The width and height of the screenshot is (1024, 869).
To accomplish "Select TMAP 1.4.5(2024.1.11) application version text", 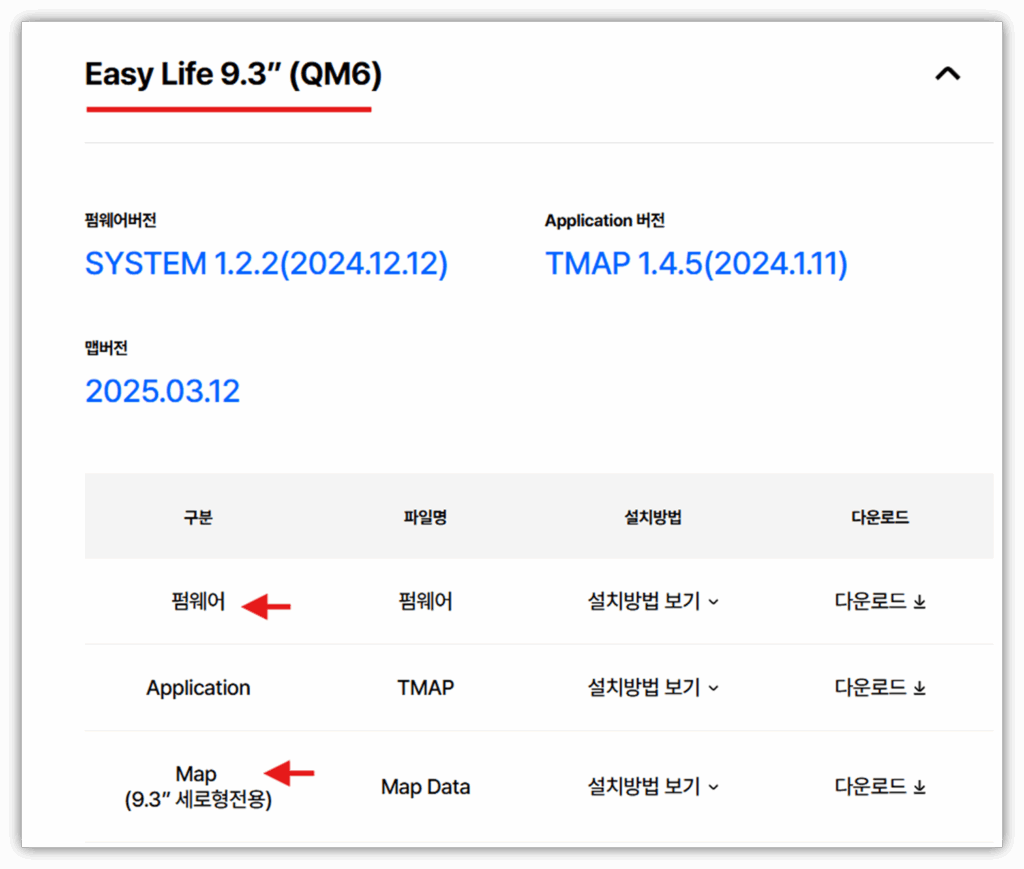I will (x=696, y=264).
